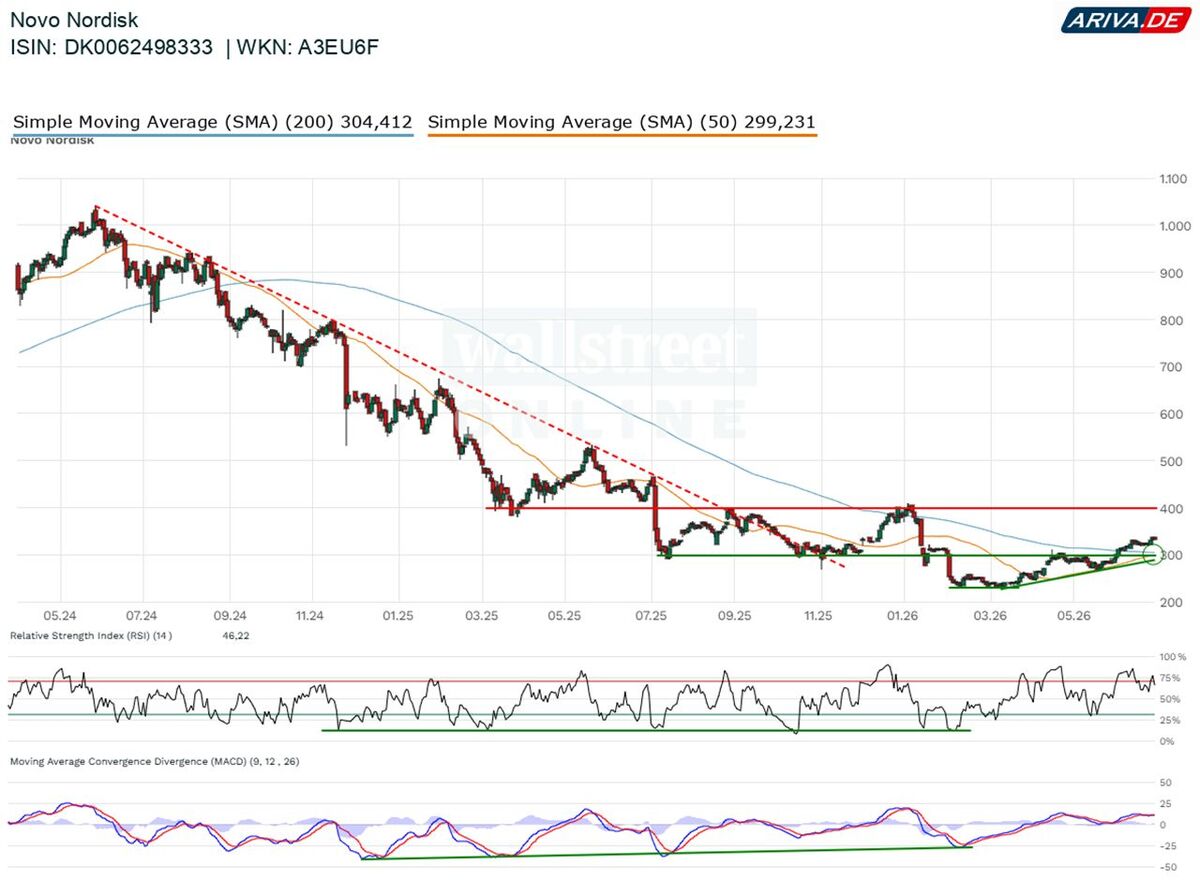Click the 05.26 date axis label
This screenshot has width=1200, height=881.
tap(1073, 616)
